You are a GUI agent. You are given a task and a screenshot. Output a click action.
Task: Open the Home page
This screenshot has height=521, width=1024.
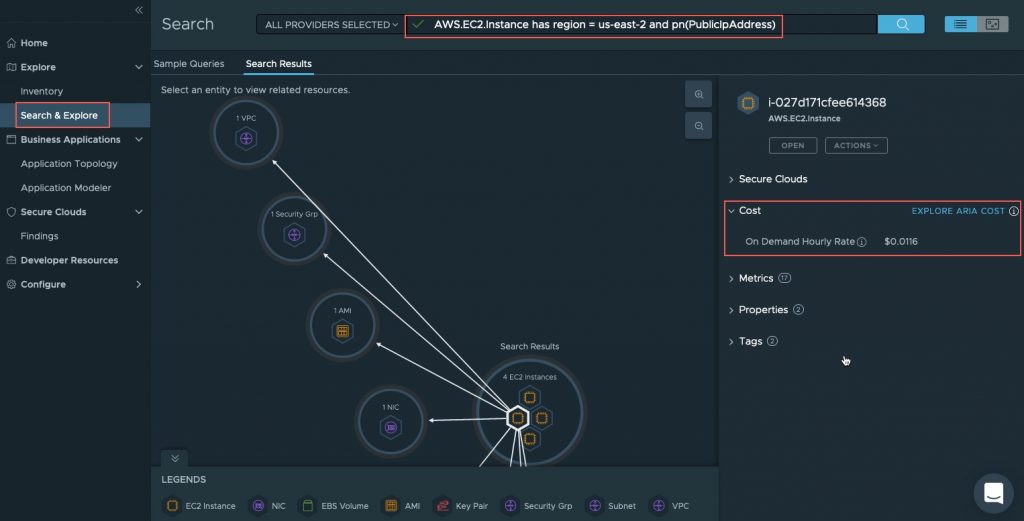(34, 43)
